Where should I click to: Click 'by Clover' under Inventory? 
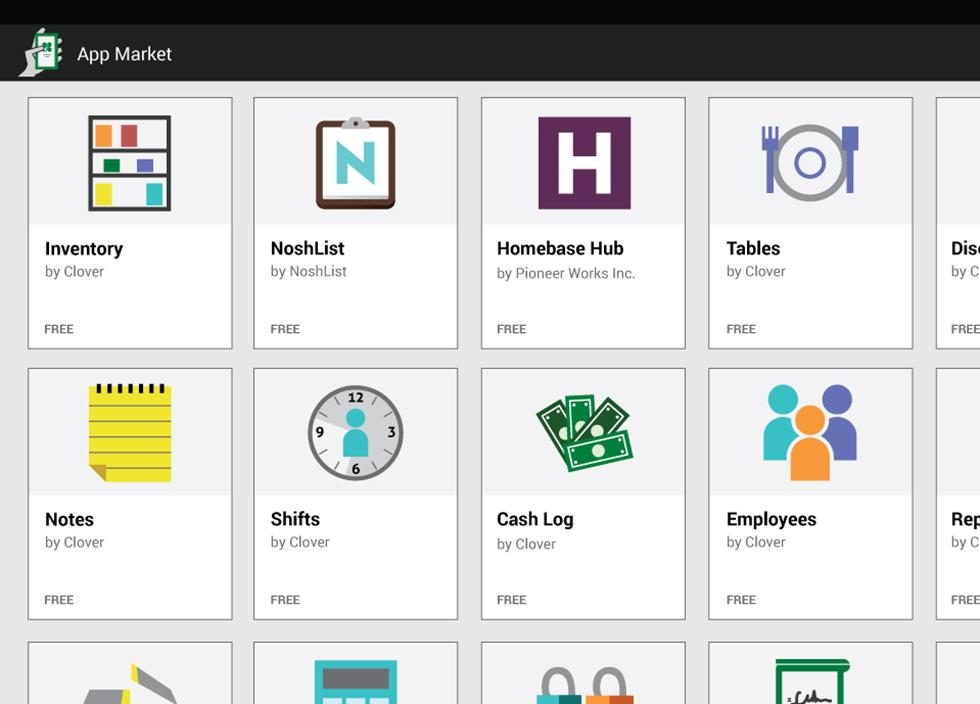(74, 272)
